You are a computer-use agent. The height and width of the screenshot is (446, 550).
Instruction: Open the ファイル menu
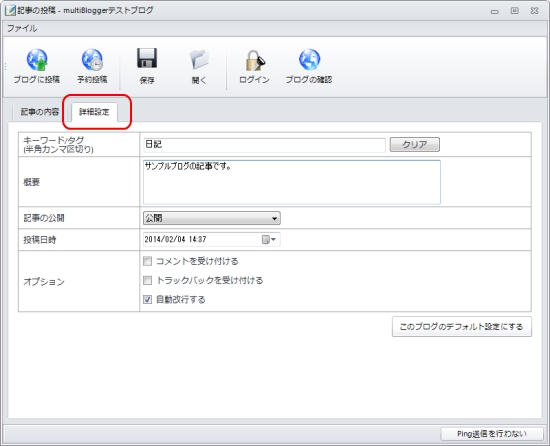(22, 28)
